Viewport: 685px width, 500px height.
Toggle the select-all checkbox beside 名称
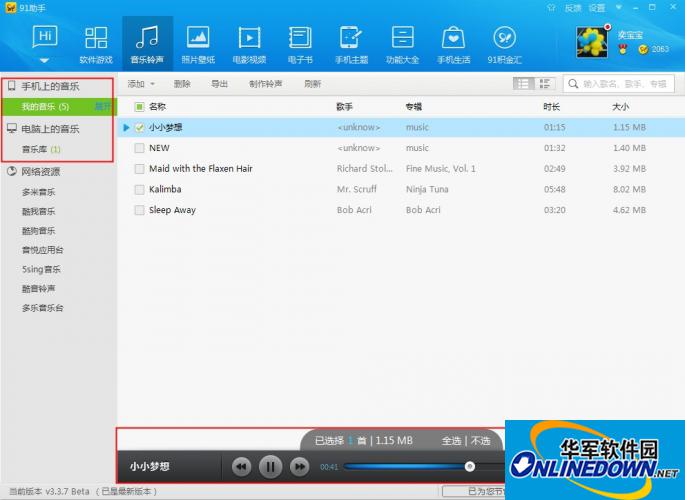click(140, 106)
